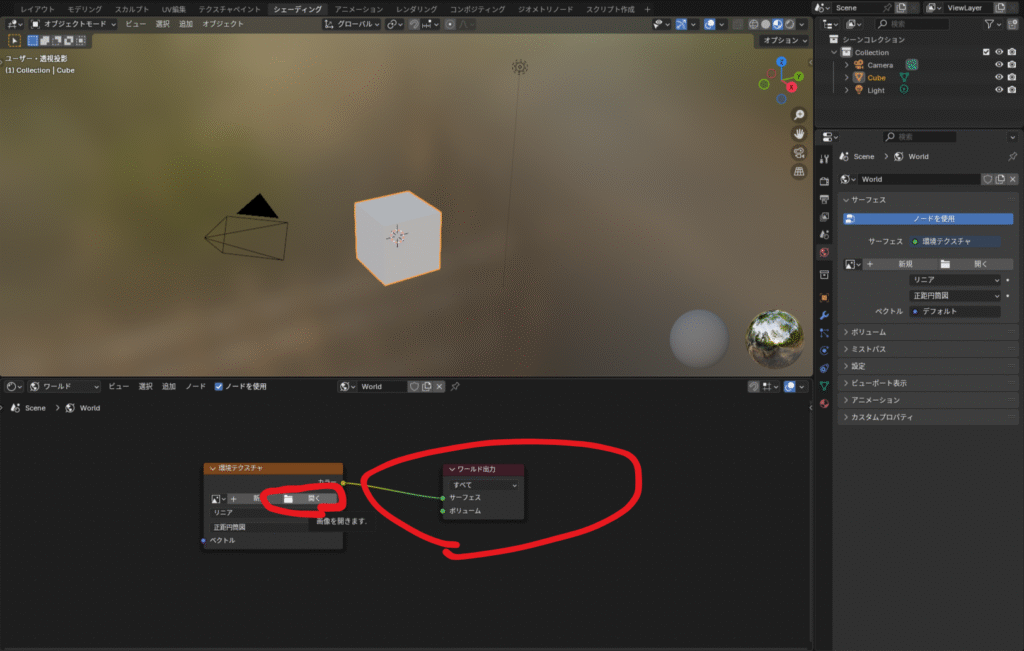Image resolution: width=1024 pixels, height=651 pixels.
Task: Click the camera data icon beside Camera
Action: pyautogui.click(x=912, y=65)
